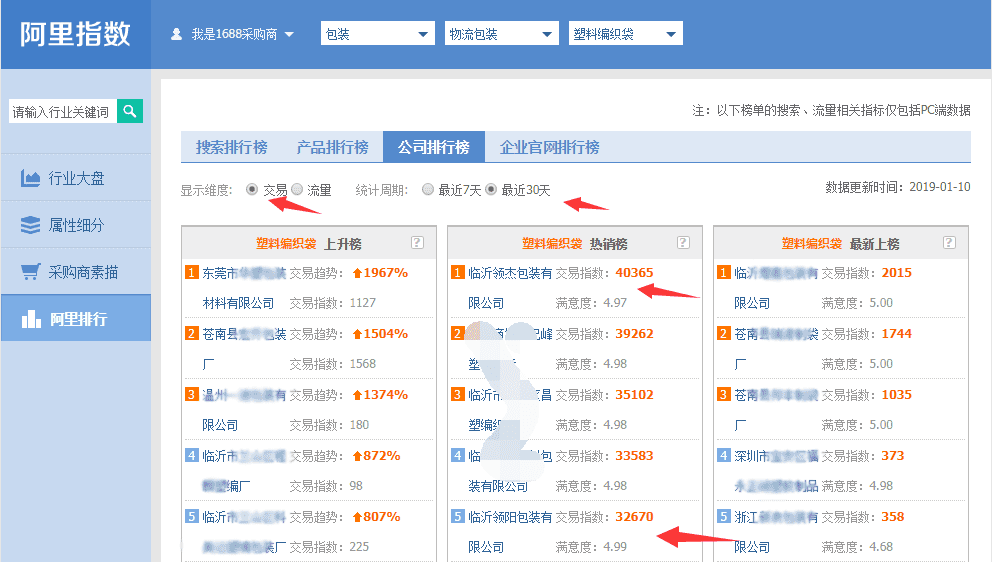
Task: Click the 阿里指数 logo
Action: [75, 34]
